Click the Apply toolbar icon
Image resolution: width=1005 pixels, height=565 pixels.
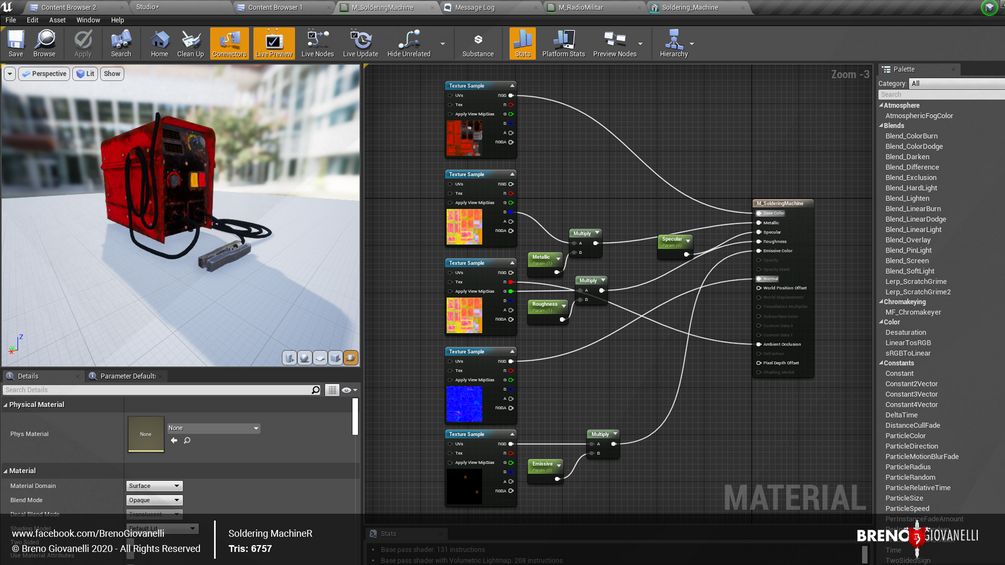click(x=83, y=43)
